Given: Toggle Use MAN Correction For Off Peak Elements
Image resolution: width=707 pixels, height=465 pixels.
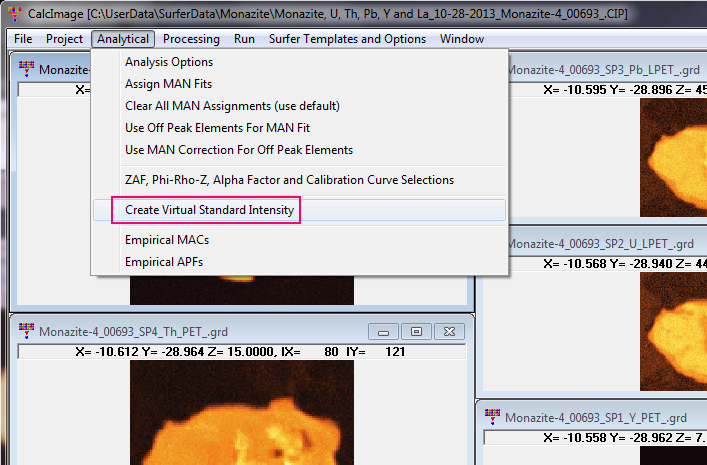Looking at the screenshot, I should (239, 150).
